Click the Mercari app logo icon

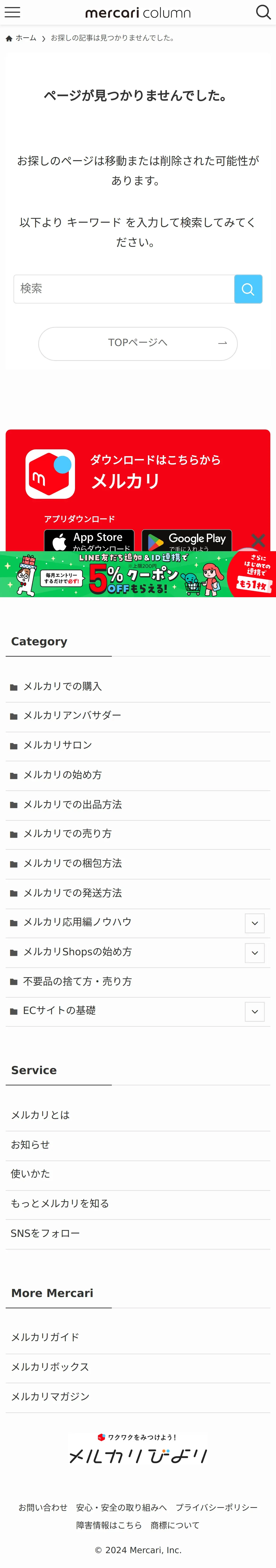(x=50, y=474)
